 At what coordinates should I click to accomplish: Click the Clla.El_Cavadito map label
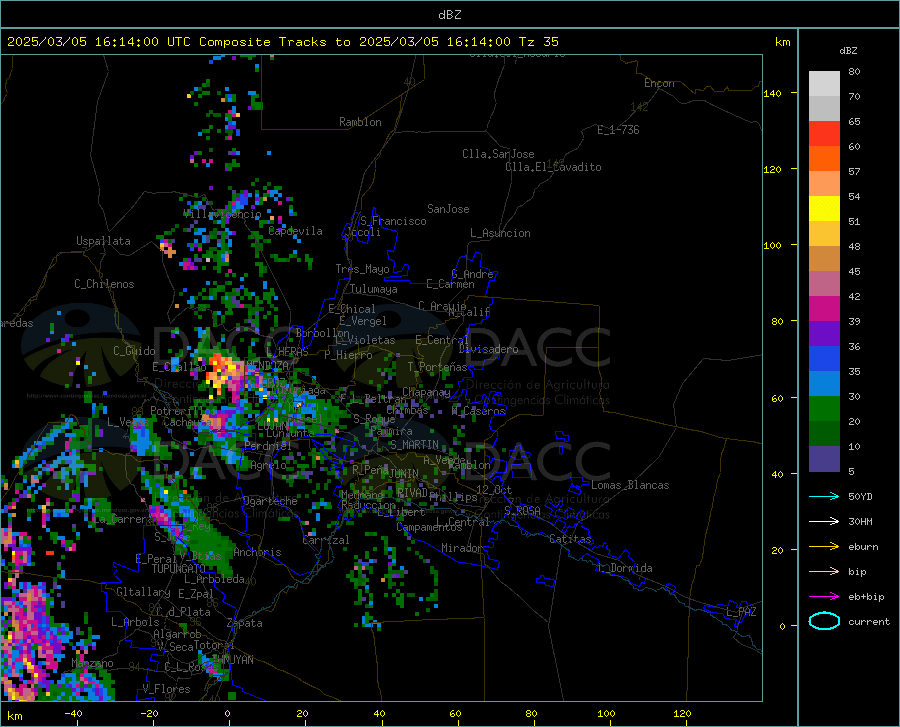pyautogui.click(x=553, y=167)
